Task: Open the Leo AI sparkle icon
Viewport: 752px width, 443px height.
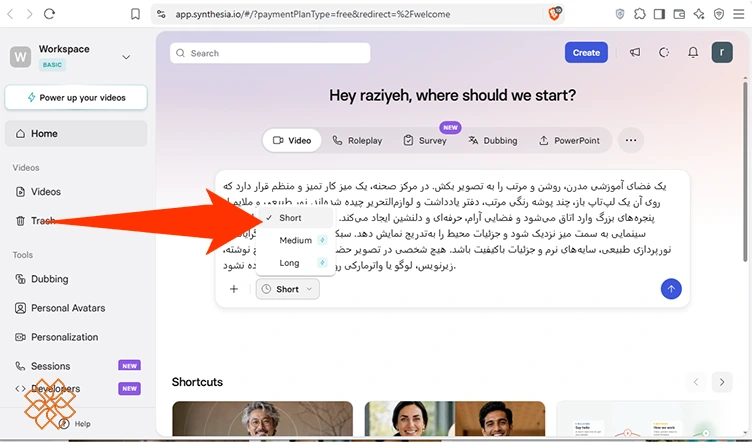Action: tap(699, 14)
